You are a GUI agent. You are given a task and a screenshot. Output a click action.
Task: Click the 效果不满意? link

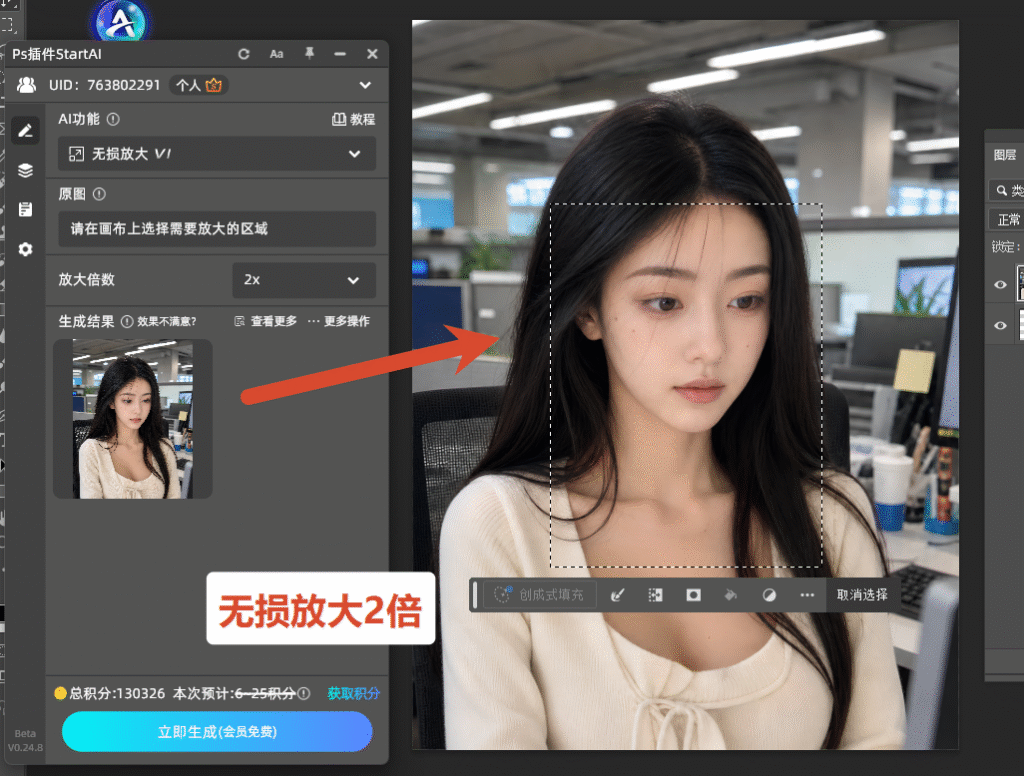167,321
